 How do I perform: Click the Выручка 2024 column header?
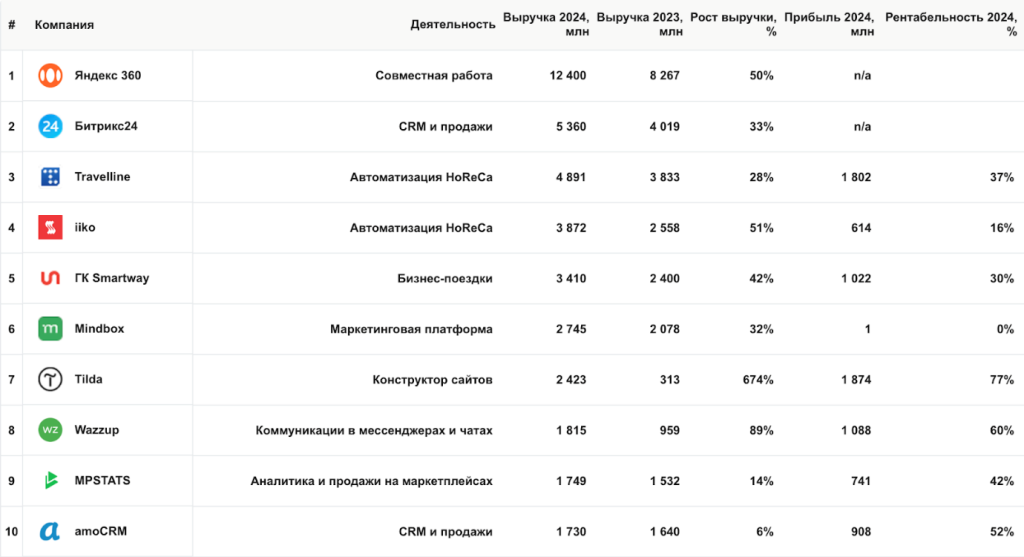(546, 25)
